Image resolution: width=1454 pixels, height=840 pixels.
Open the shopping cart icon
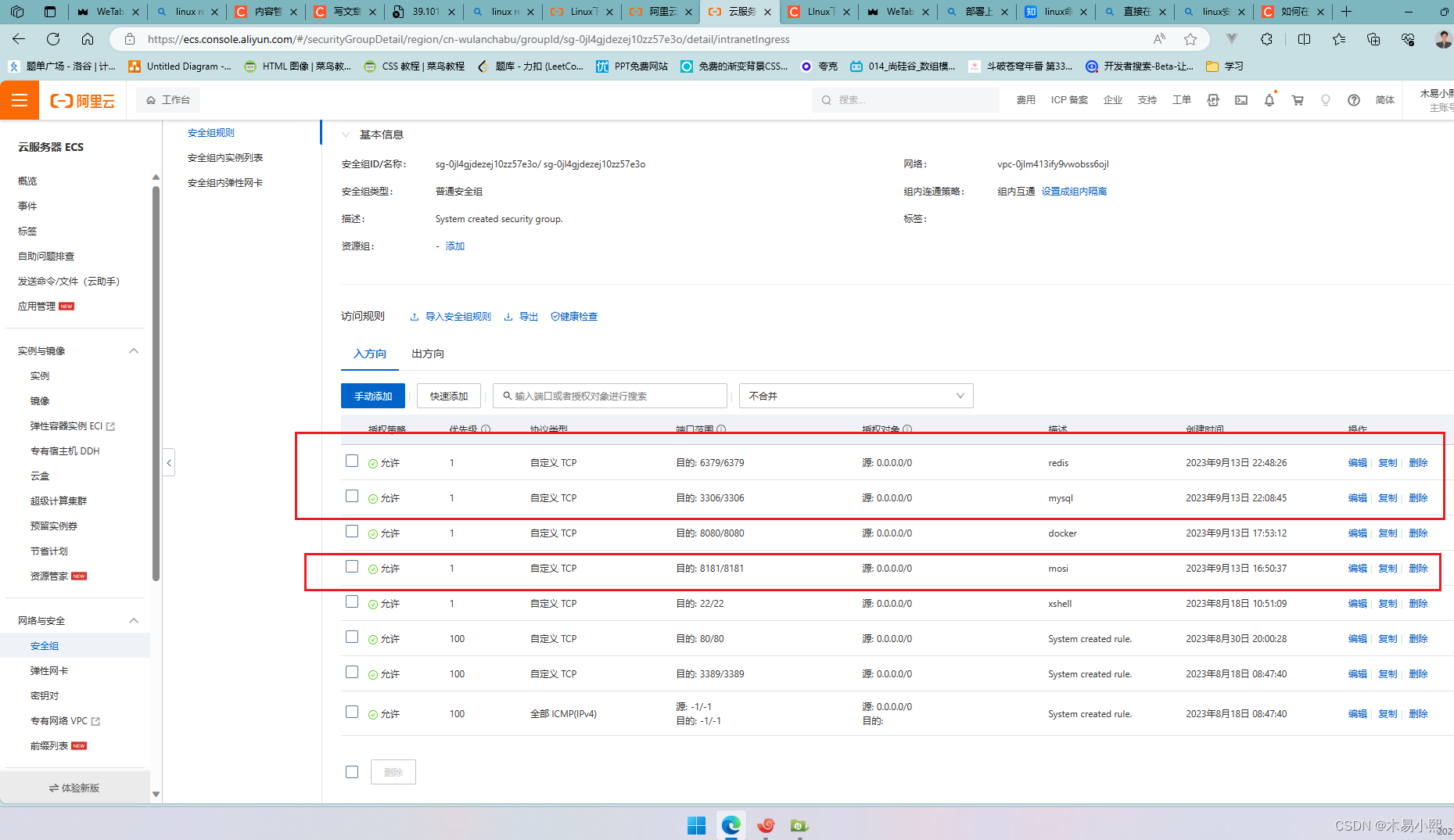[1298, 100]
